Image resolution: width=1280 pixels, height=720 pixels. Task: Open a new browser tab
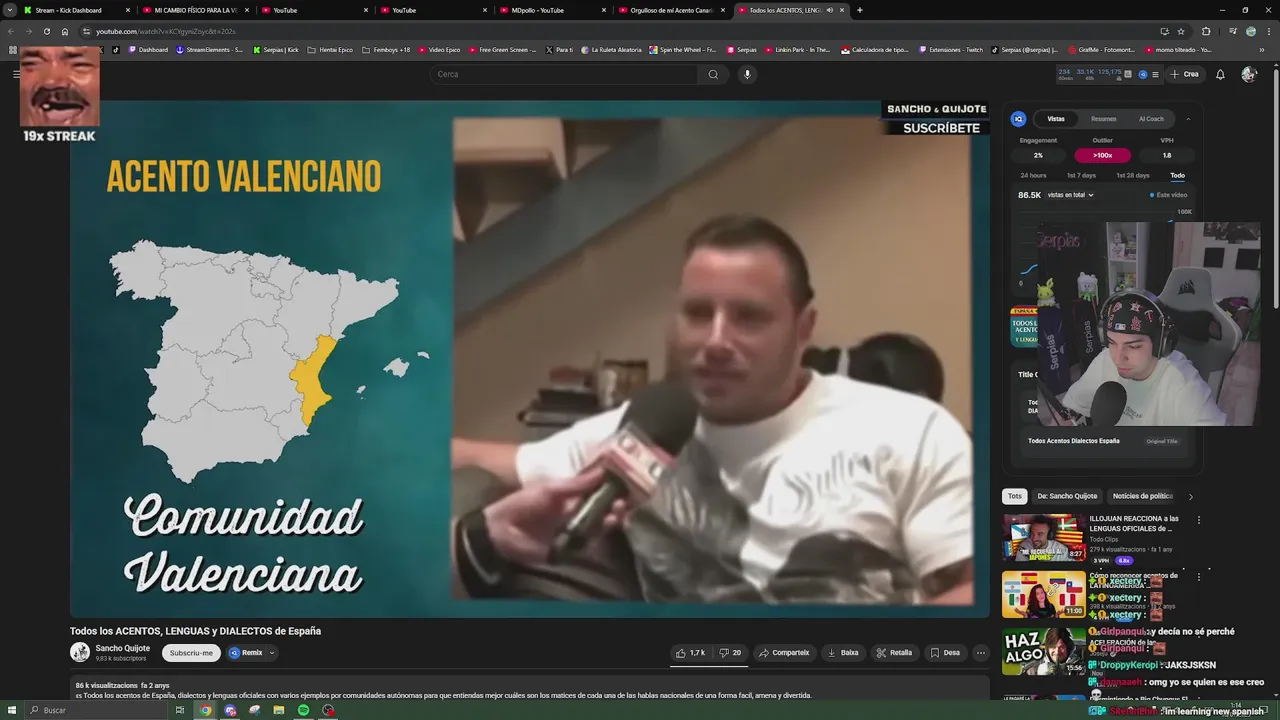pos(860,10)
